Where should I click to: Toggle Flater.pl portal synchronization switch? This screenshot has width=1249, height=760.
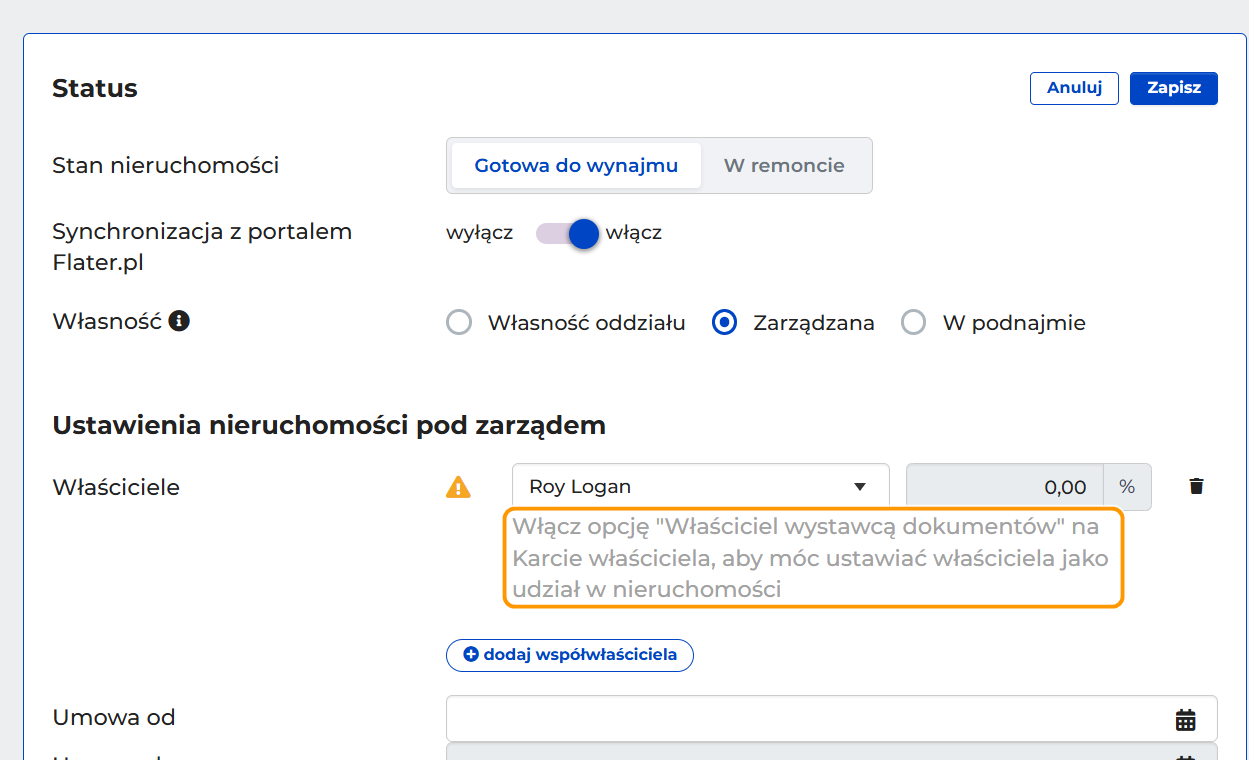point(568,233)
